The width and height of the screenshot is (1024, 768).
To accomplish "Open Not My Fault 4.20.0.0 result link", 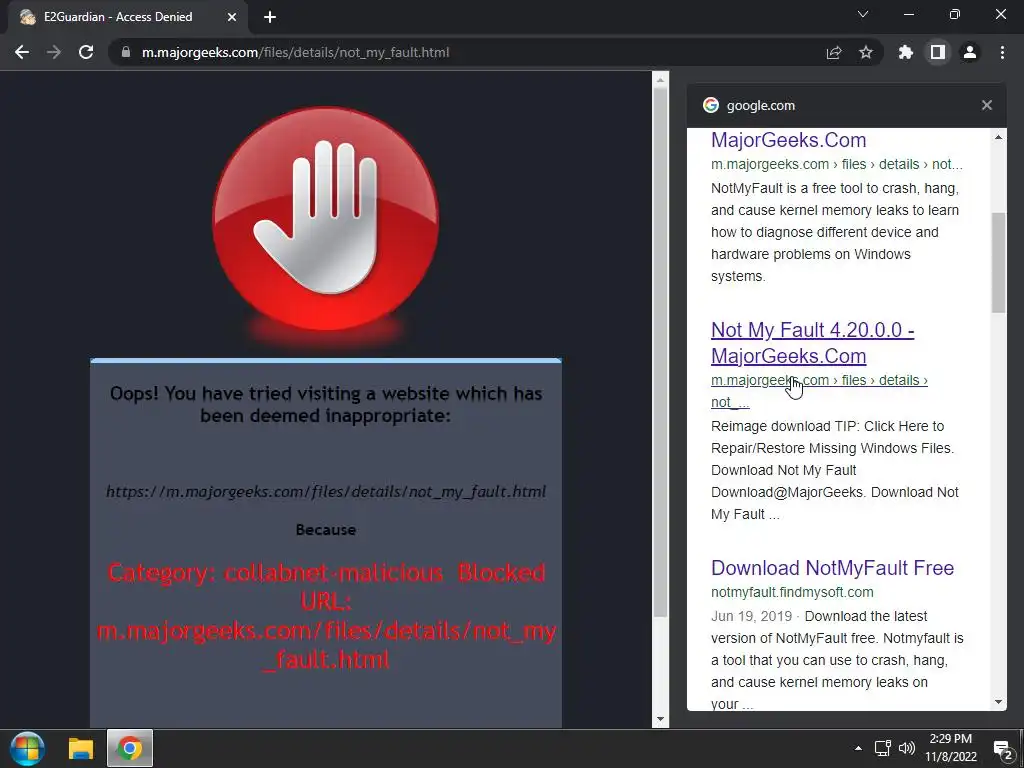I will (812, 343).
